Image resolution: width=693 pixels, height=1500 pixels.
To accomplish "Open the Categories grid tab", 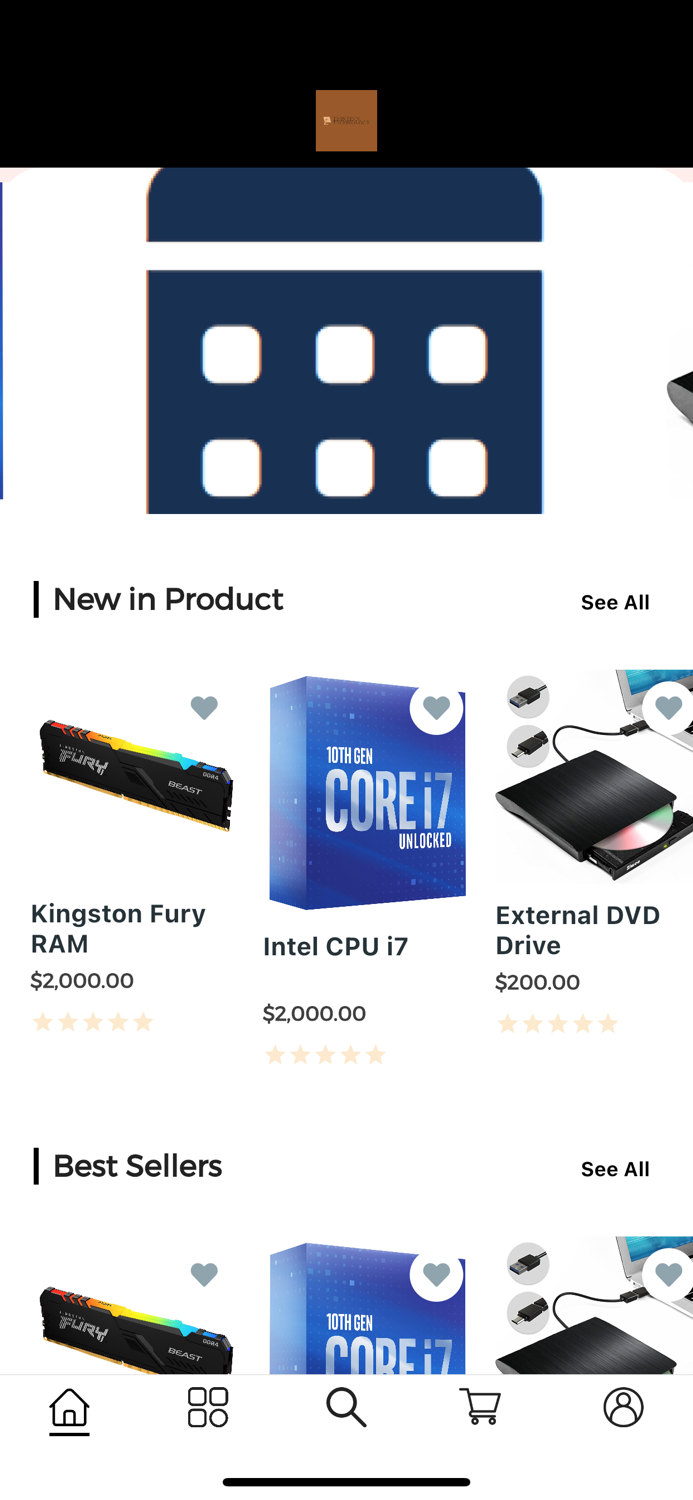I will tap(208, 1407).
